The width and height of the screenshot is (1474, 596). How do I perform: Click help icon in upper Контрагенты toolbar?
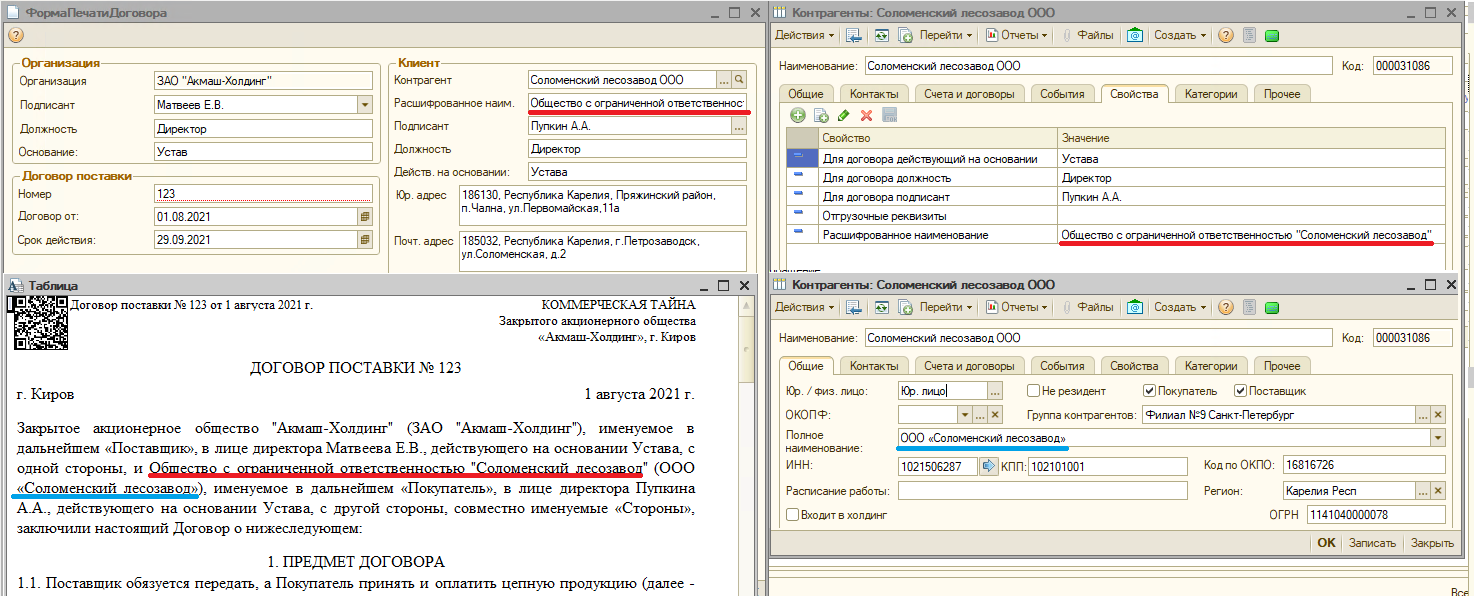1226,35
